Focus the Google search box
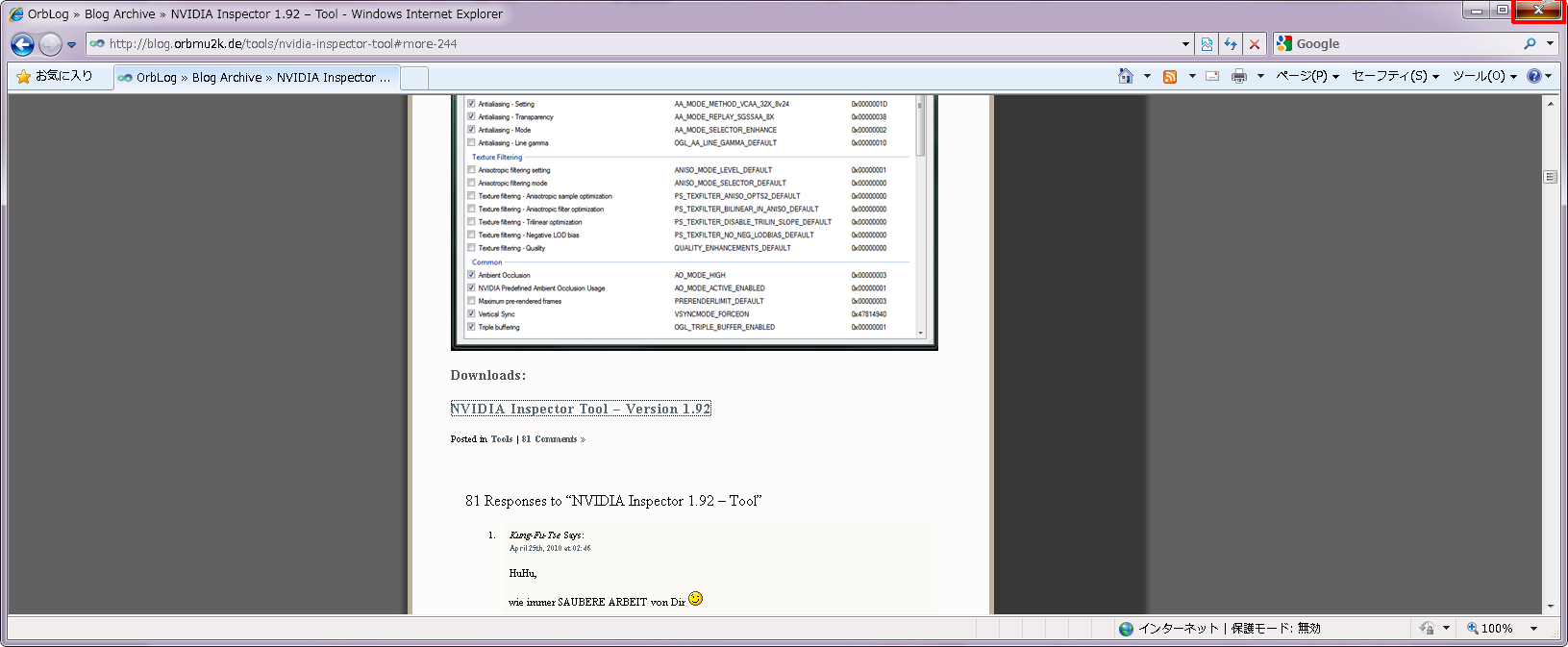This screenshot has height=647, width=1568. (x=1406, y=44)
